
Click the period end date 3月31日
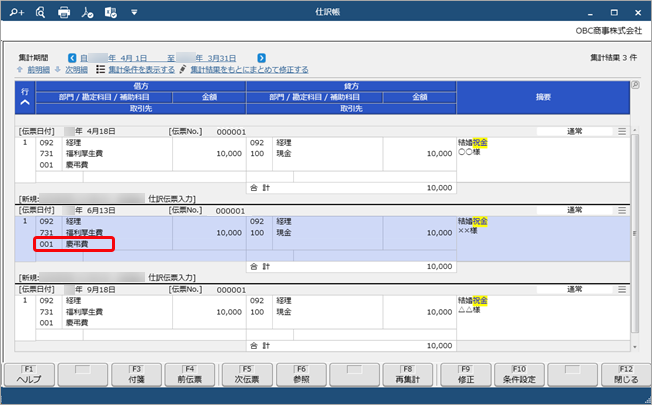coord(222,58)
